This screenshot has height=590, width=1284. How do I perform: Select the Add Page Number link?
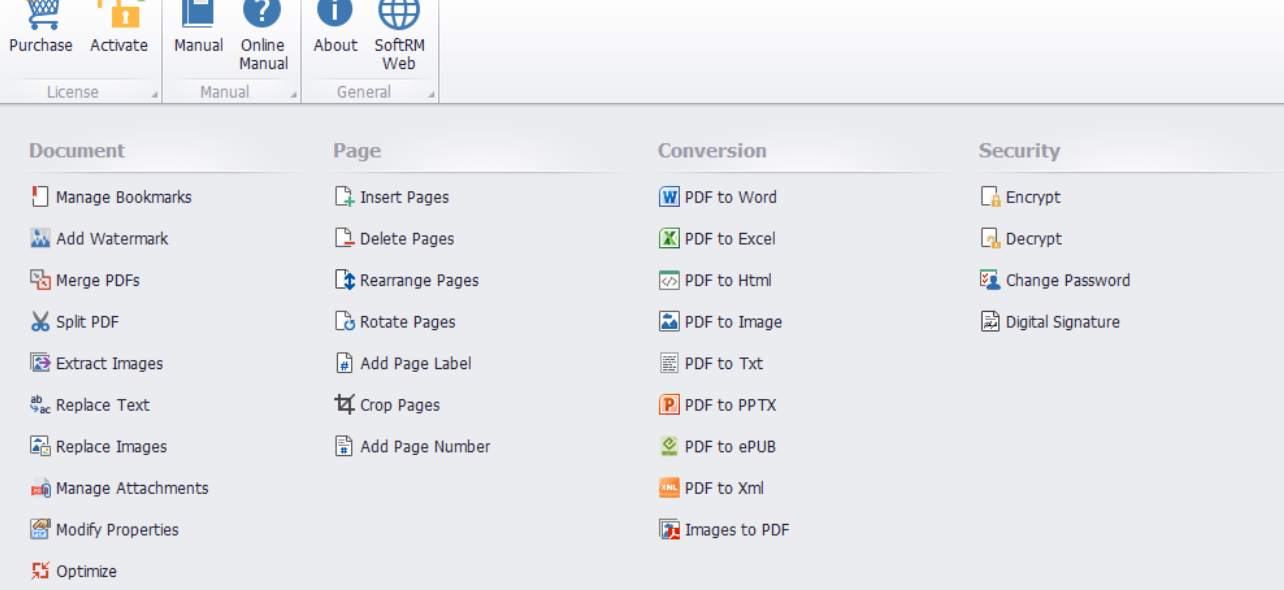(426, 447)
